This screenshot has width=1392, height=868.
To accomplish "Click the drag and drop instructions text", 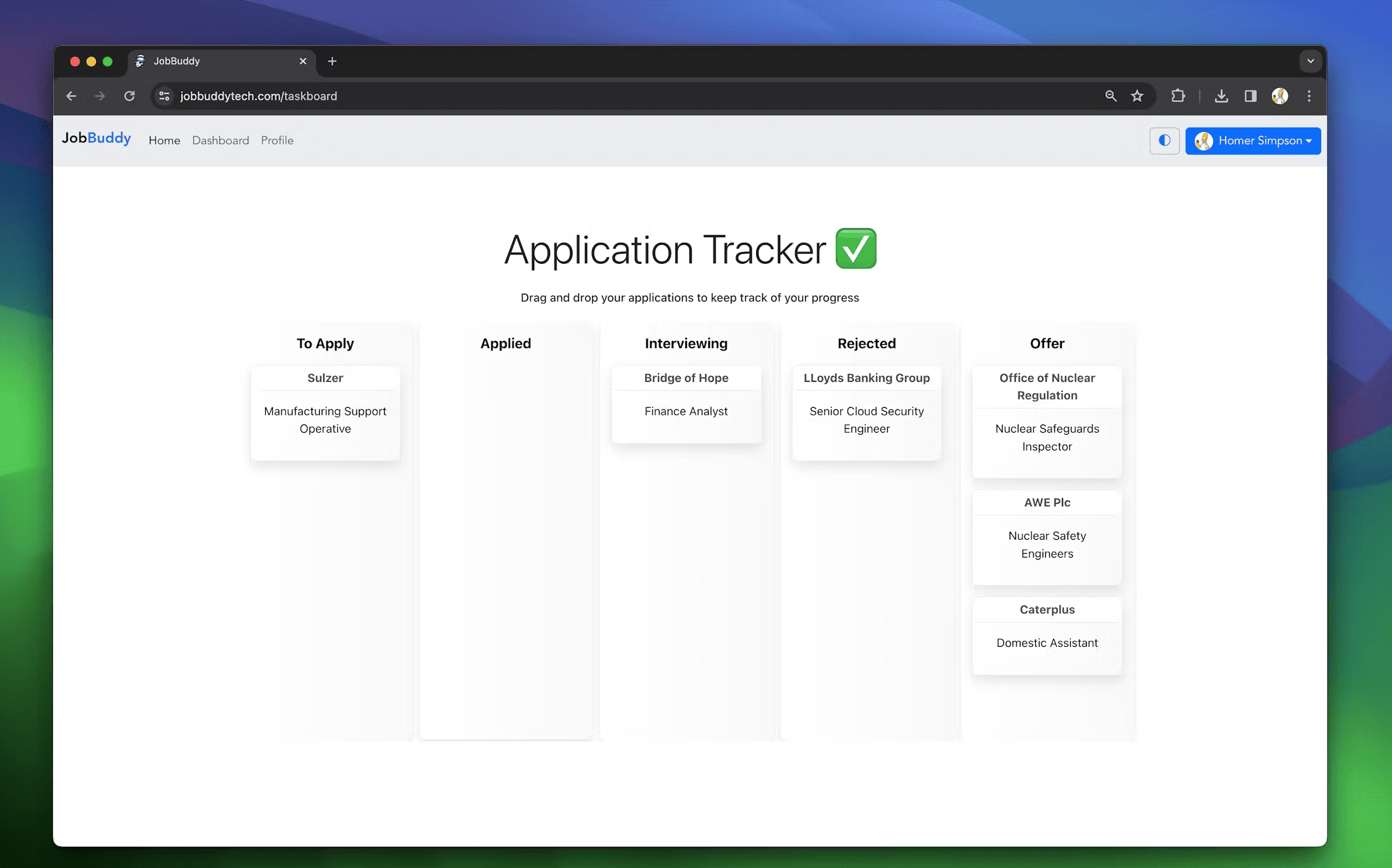I will (690, 298).
